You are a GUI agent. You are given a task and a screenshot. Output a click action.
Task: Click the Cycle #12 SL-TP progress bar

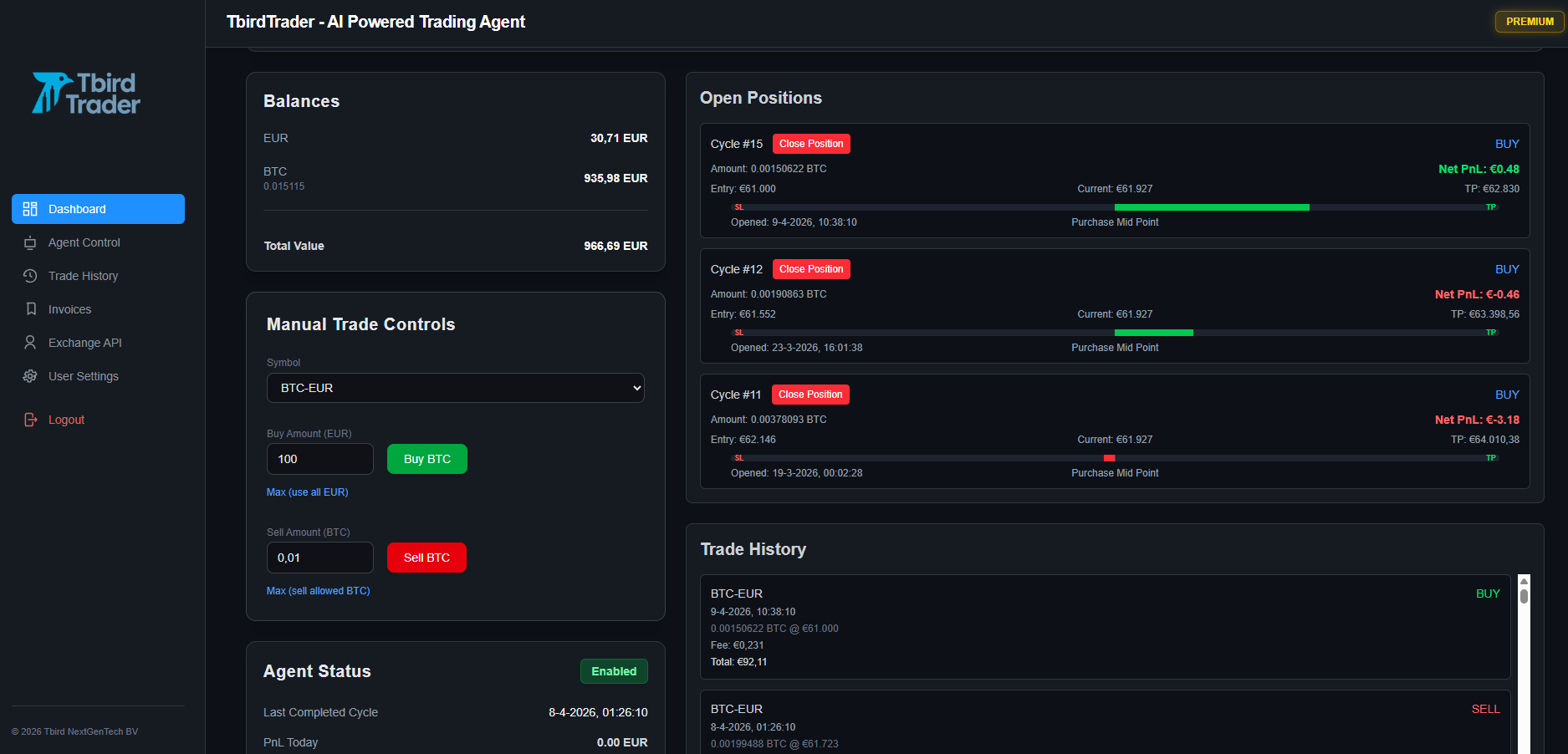[1115, 333]
